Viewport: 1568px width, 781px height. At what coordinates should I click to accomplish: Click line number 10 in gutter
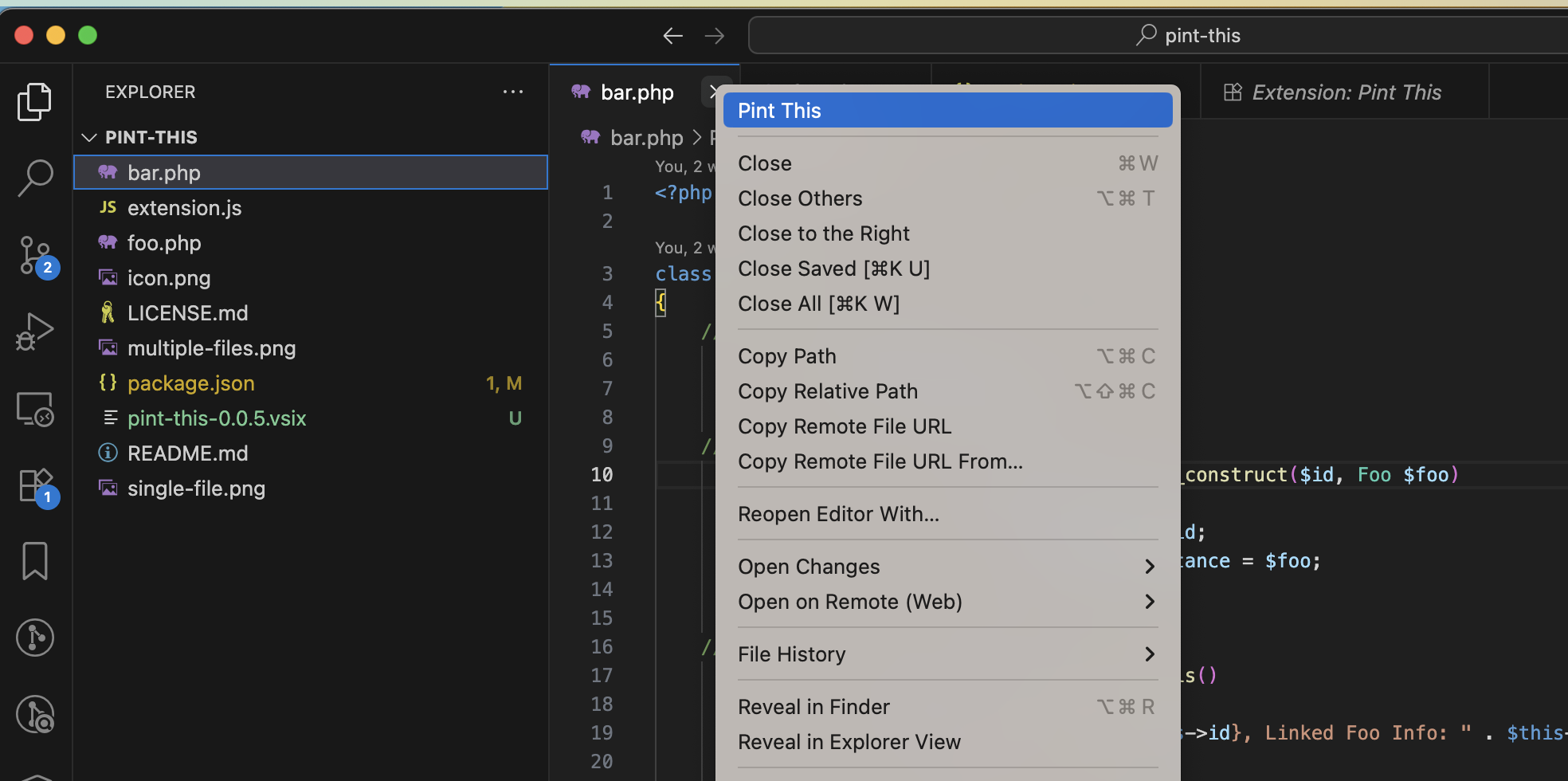602,474
